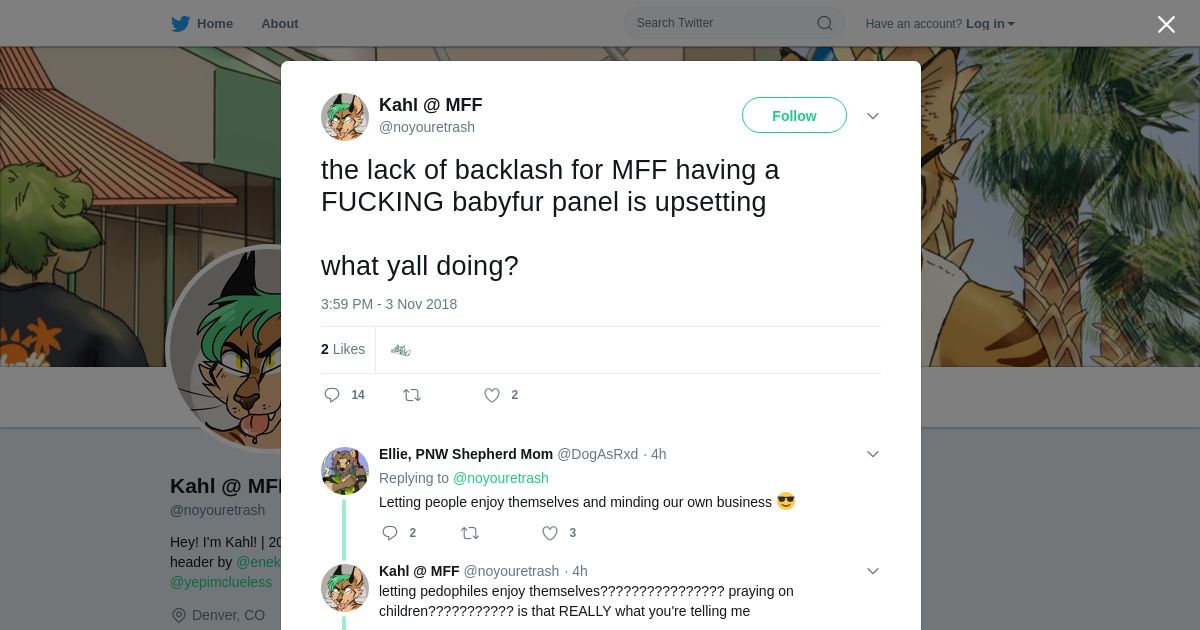This screenshot has width=1200, height=630.
Task: Click reply icon on main tweet
Action: click(333, 395)
